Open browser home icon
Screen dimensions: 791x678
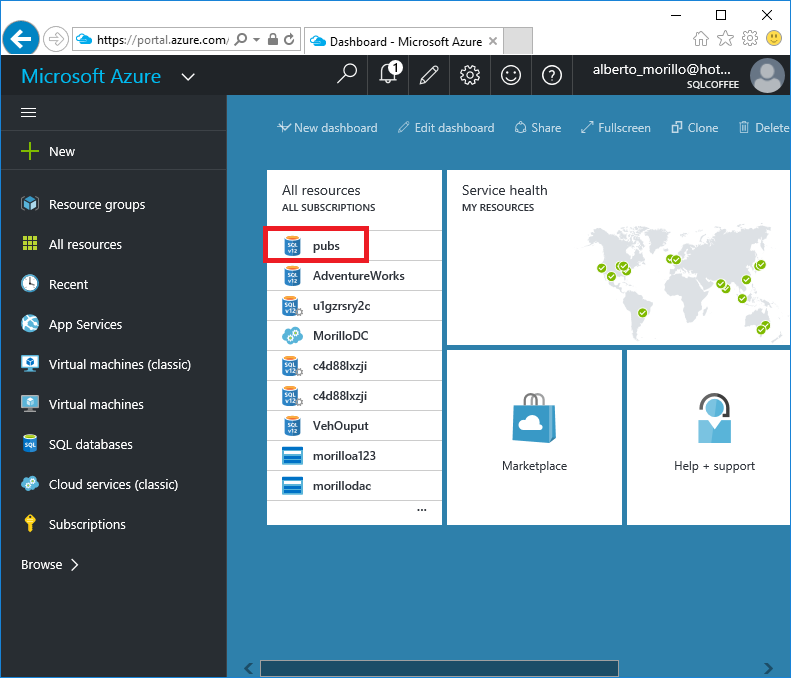coord(700,38)
